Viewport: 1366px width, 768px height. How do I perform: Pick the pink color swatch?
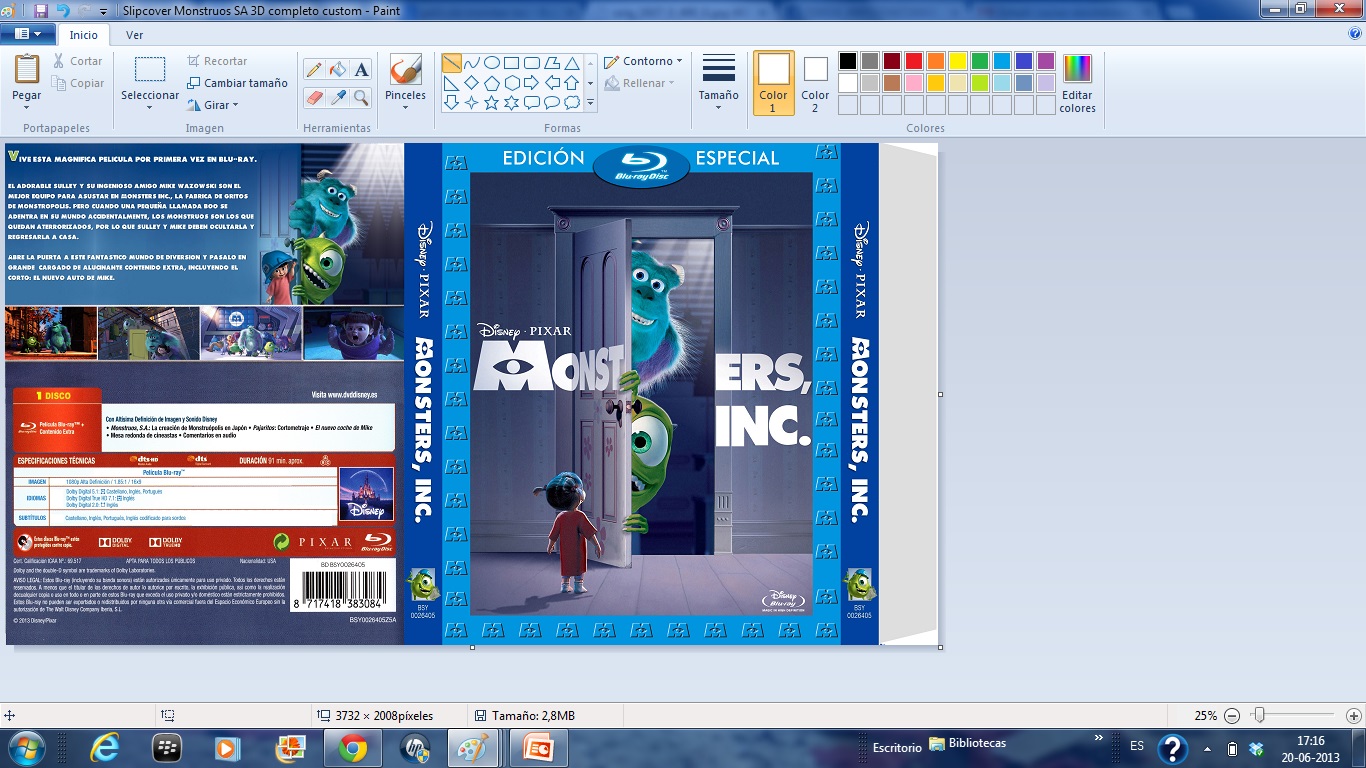pyautogui.click(x=914, y=83)
